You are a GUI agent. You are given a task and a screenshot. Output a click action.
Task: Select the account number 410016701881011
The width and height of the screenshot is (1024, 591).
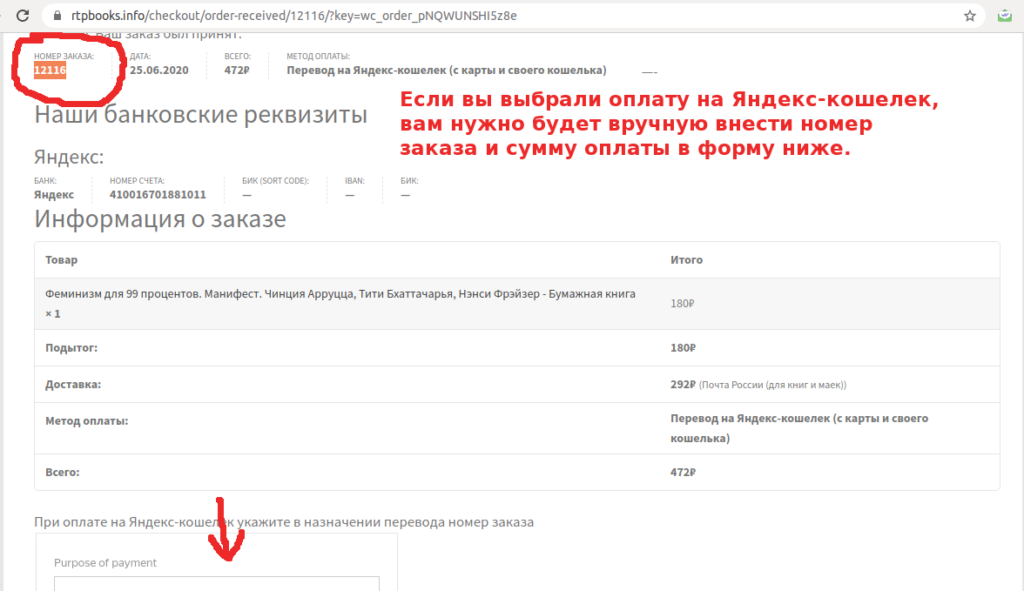click(x=158, y=195)
